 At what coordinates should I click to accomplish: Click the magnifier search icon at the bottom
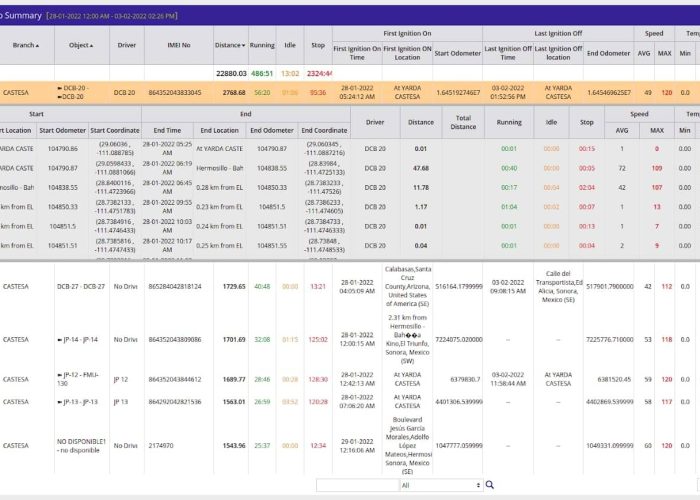pos(489,485)
